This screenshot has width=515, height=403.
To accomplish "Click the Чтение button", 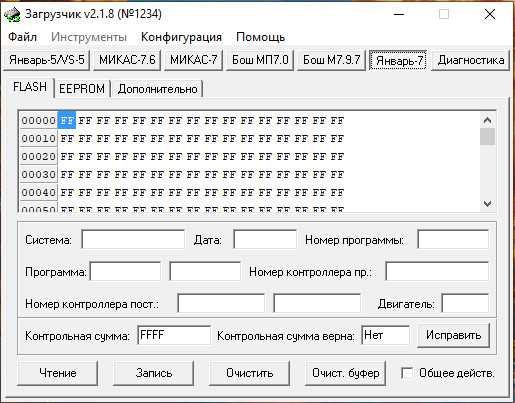I will (58, 373).
